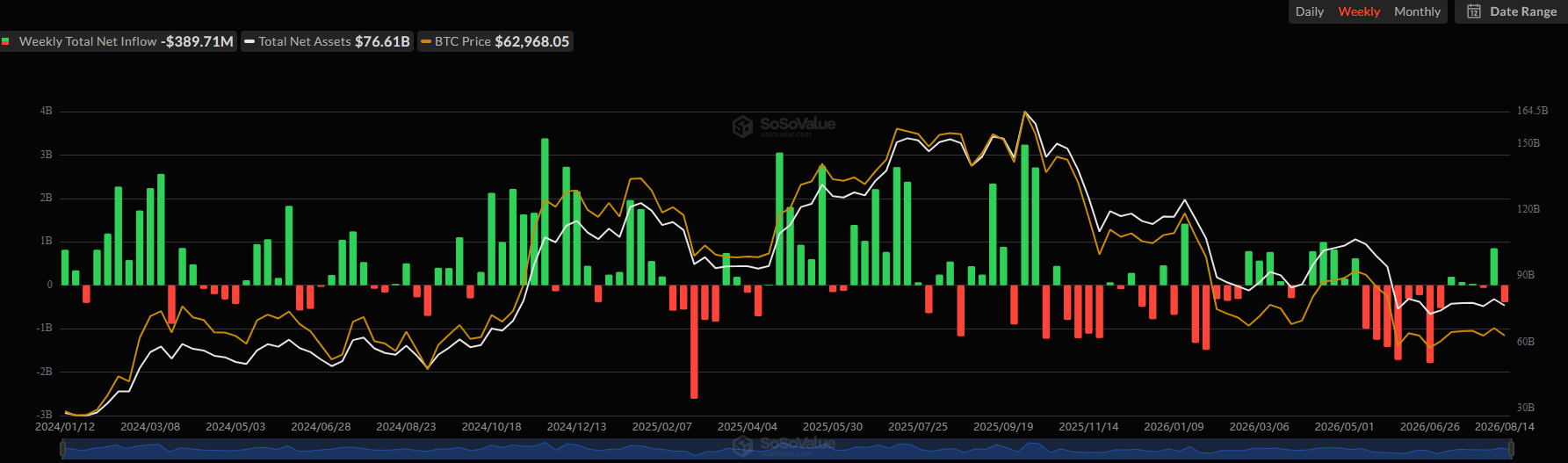Click the 2024/01/12 axis date label
Screen dimensions: 1568x463
[65, 427]
